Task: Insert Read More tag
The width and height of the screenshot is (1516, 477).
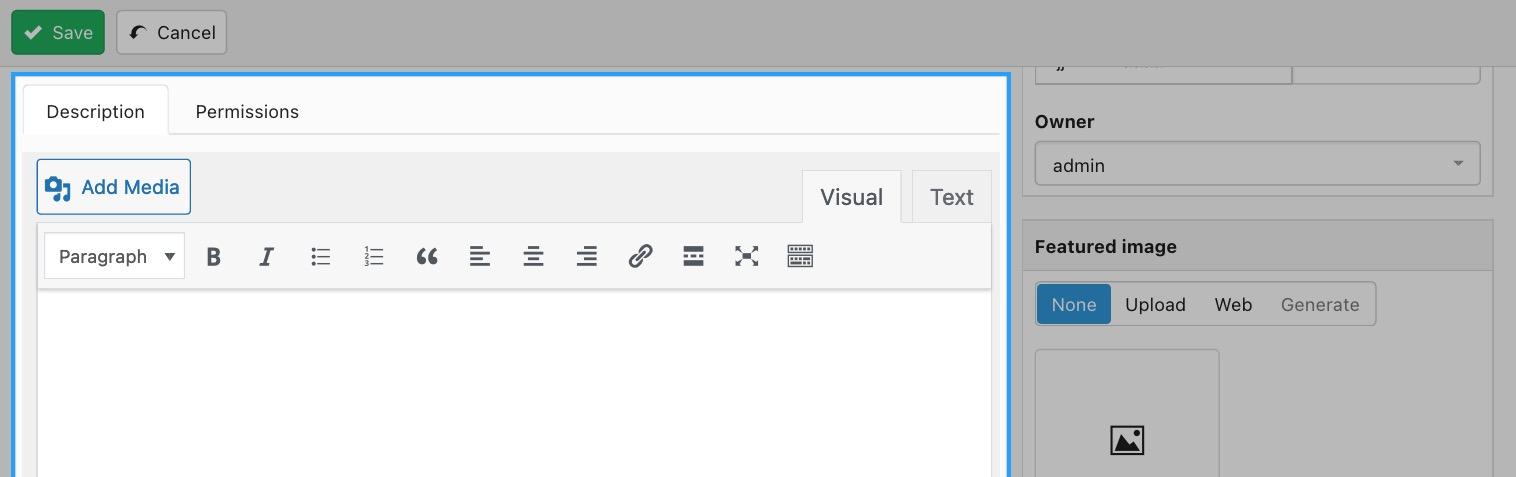Action: tap(694, 257)
